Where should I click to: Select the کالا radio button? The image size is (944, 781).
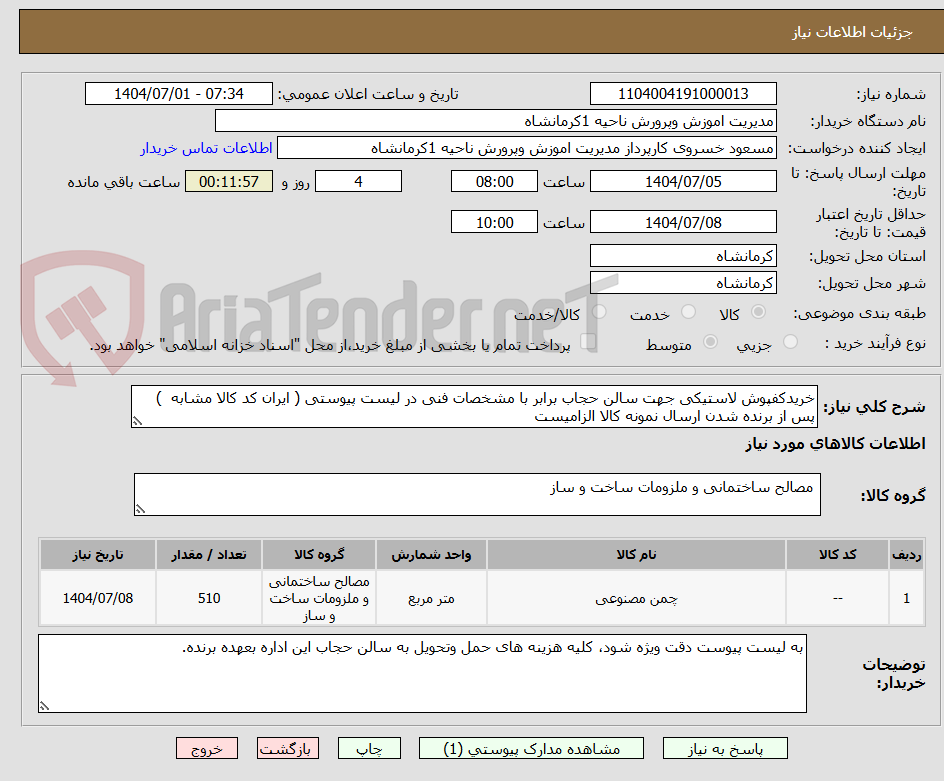(x=759, y=310)
